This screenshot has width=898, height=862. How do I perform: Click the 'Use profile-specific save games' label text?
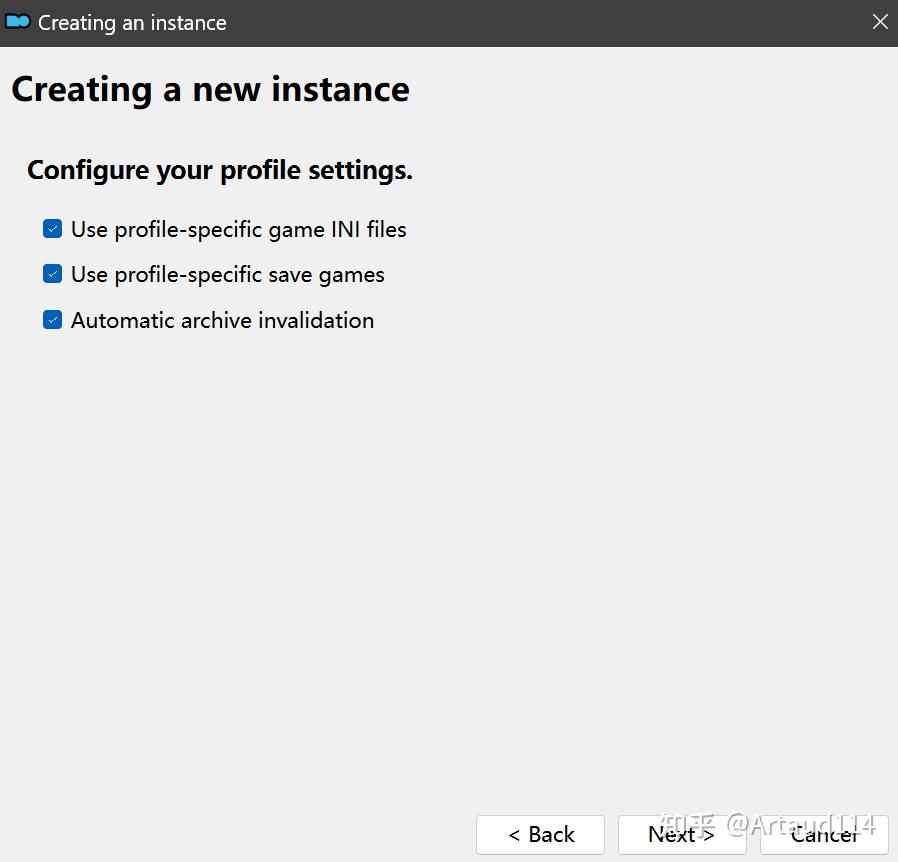(x=227, y=274)
